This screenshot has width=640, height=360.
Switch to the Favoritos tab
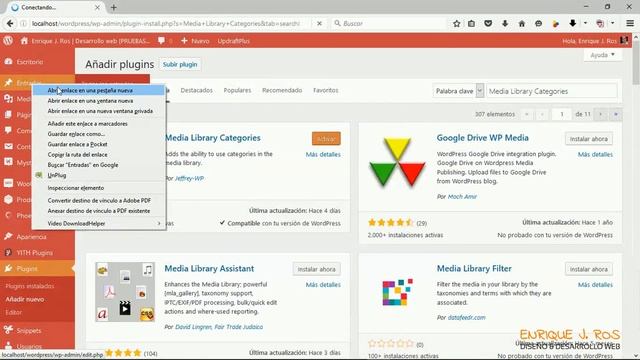(326, 90)
